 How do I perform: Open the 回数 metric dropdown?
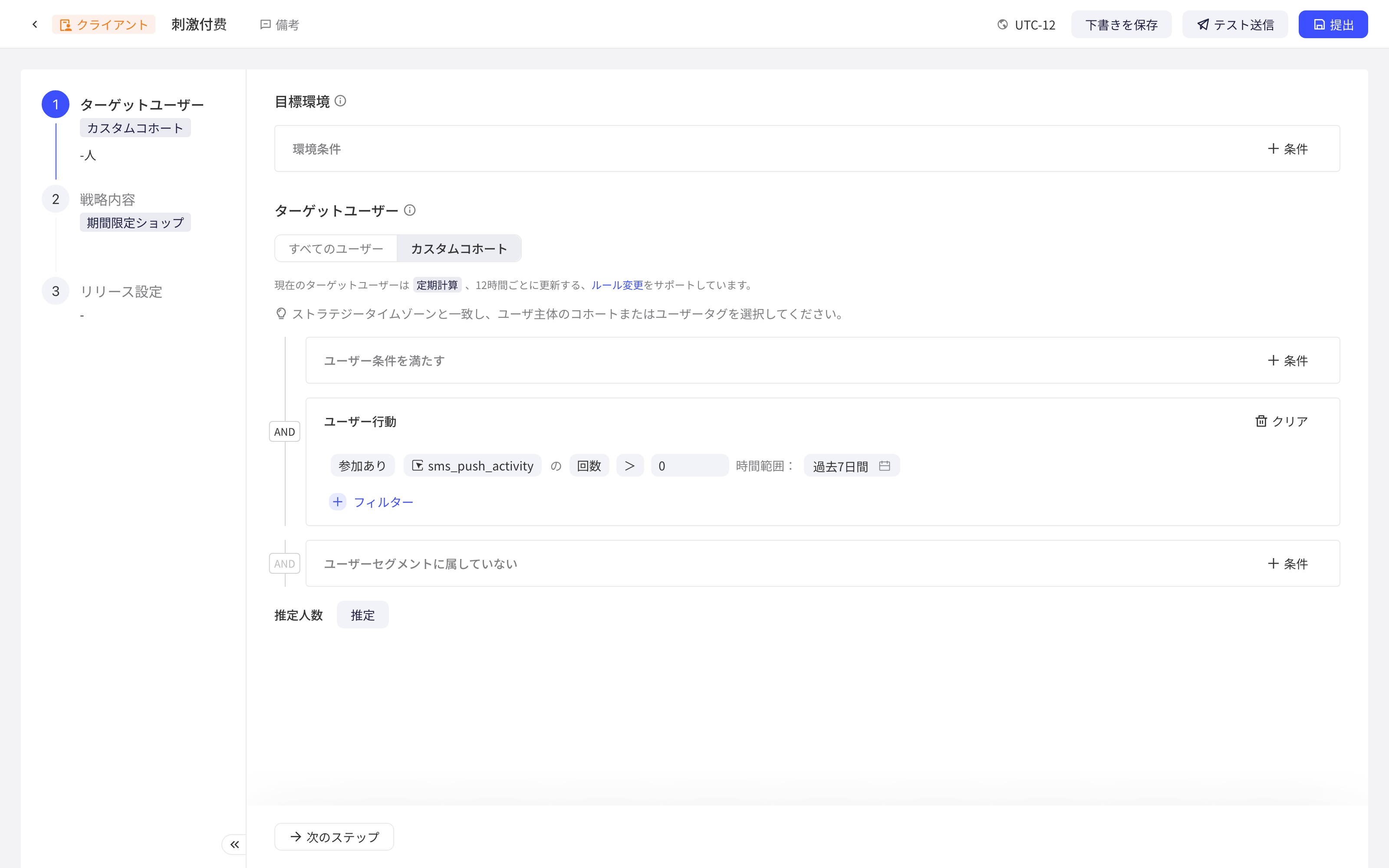tap(589, 466)
